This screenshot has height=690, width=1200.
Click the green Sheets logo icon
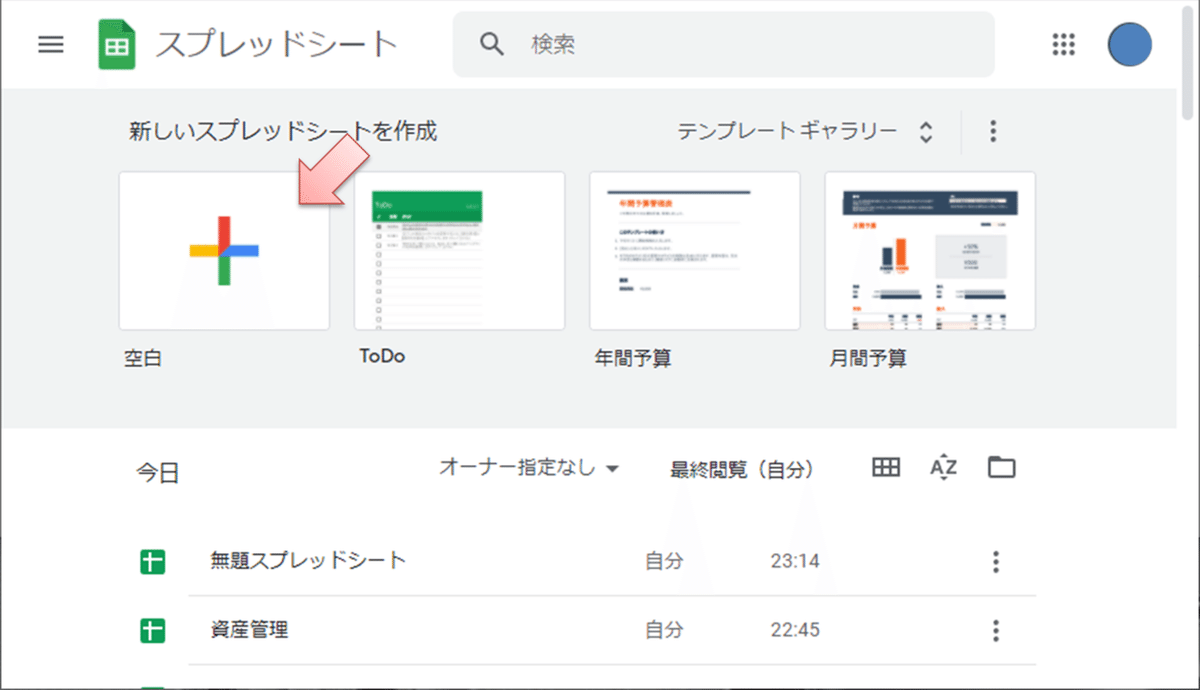pos(117,45)
